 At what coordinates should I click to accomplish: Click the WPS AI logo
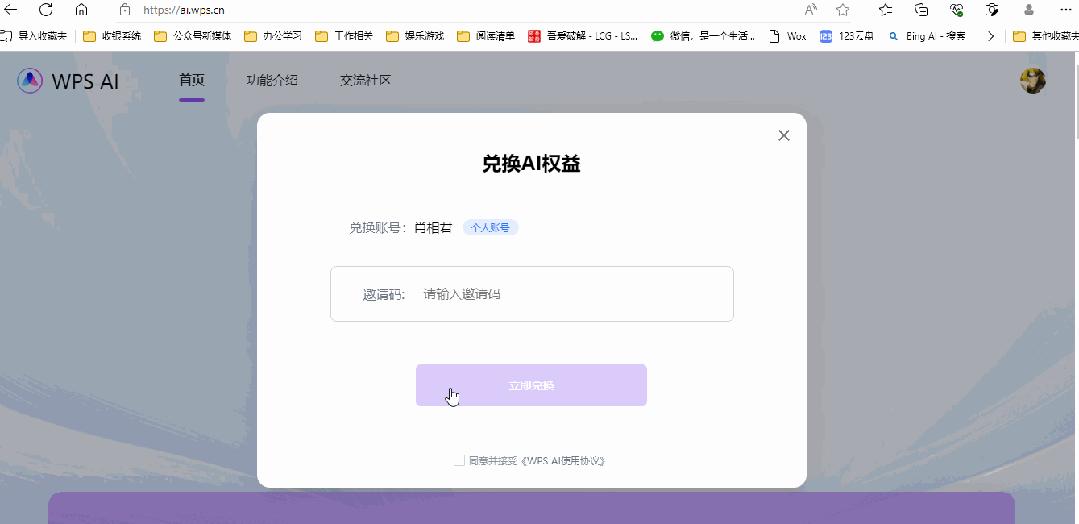(x=68, y=81)
